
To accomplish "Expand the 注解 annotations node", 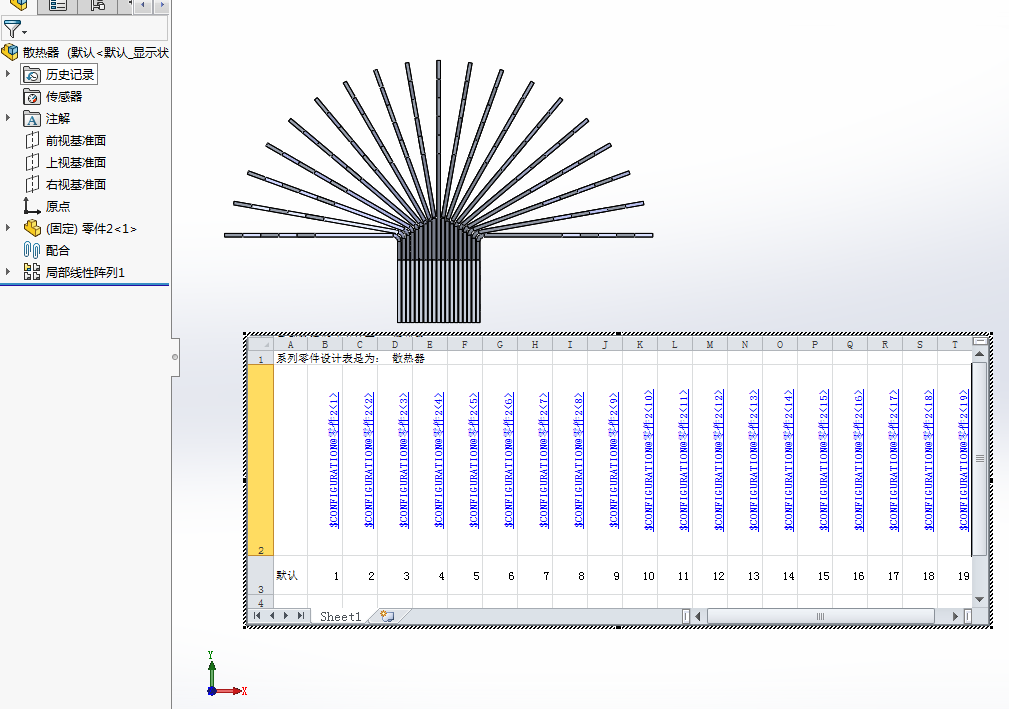I will (x=8, y=118).
